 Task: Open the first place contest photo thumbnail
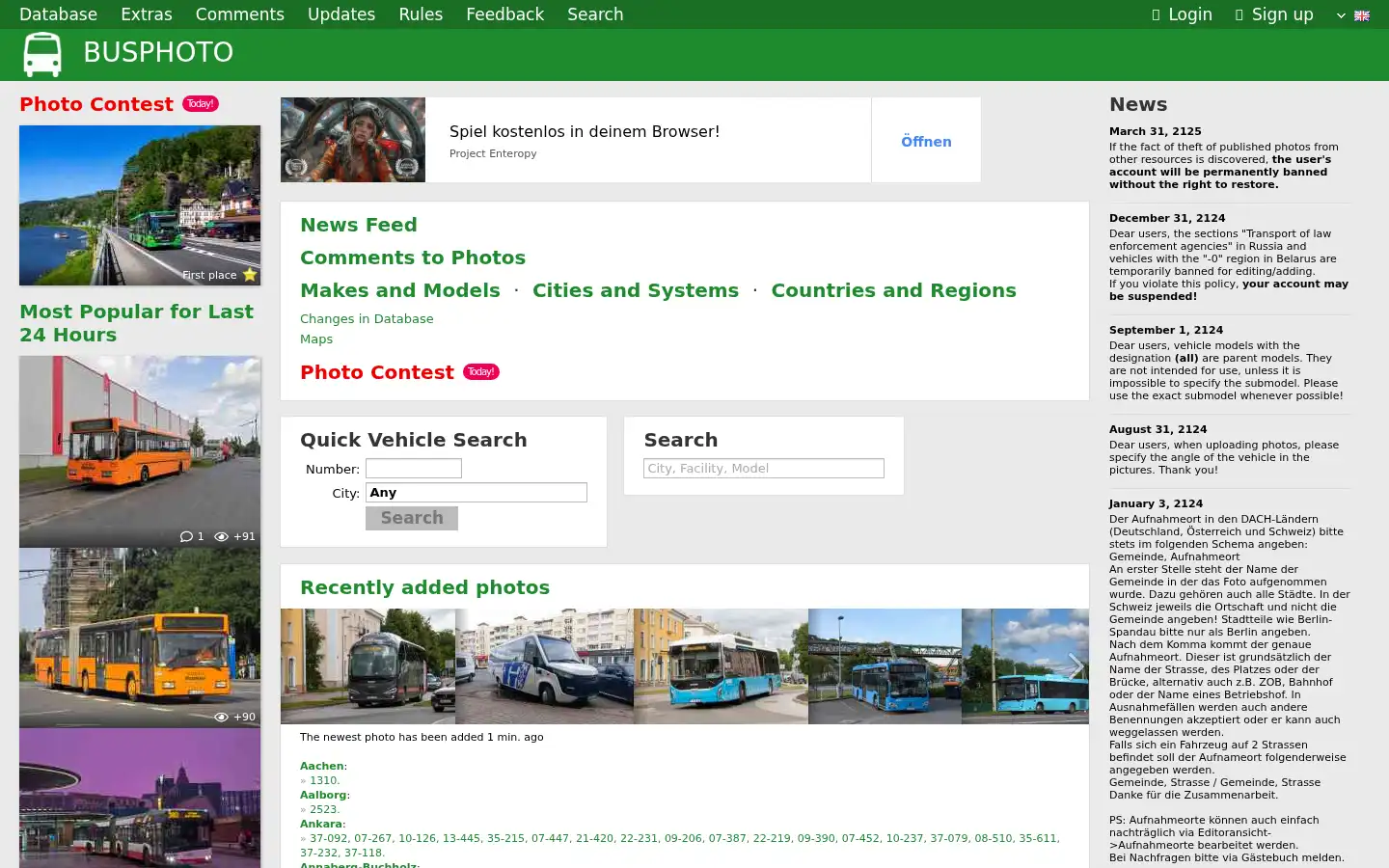[x=140, y=205]
